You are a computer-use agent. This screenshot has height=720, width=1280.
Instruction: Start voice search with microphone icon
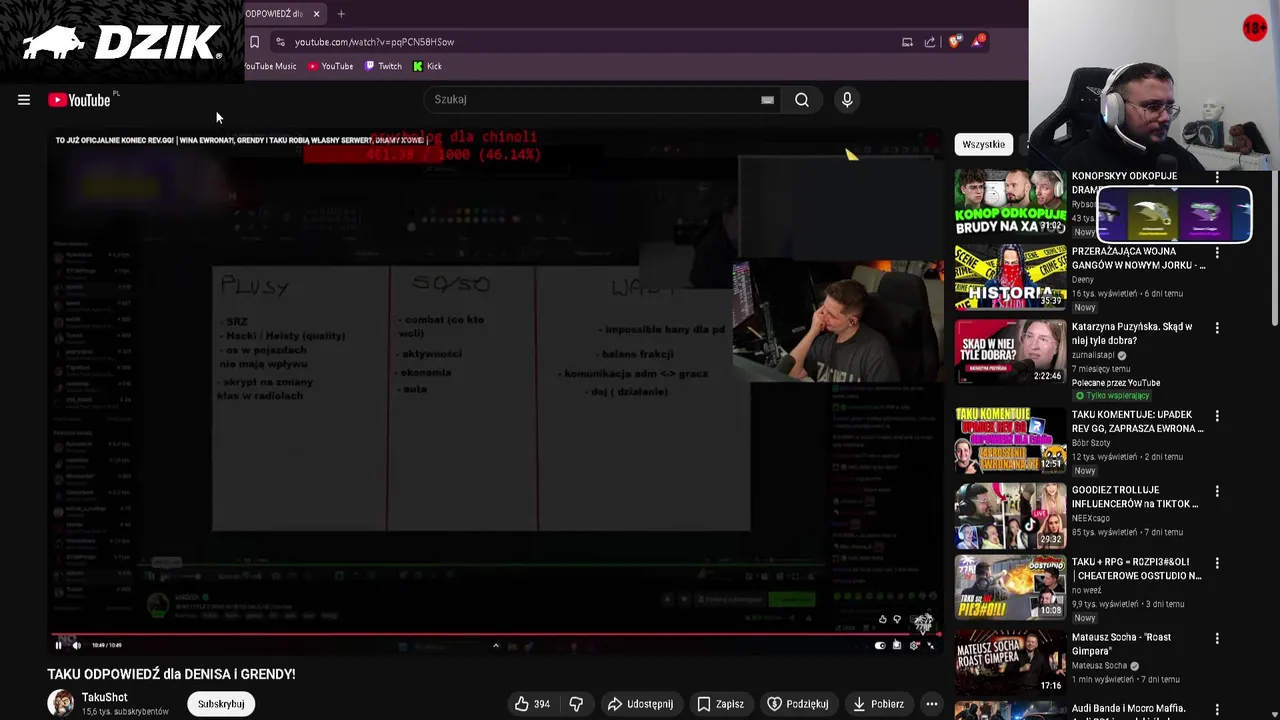pyautogui.click(x=847, y=100)
